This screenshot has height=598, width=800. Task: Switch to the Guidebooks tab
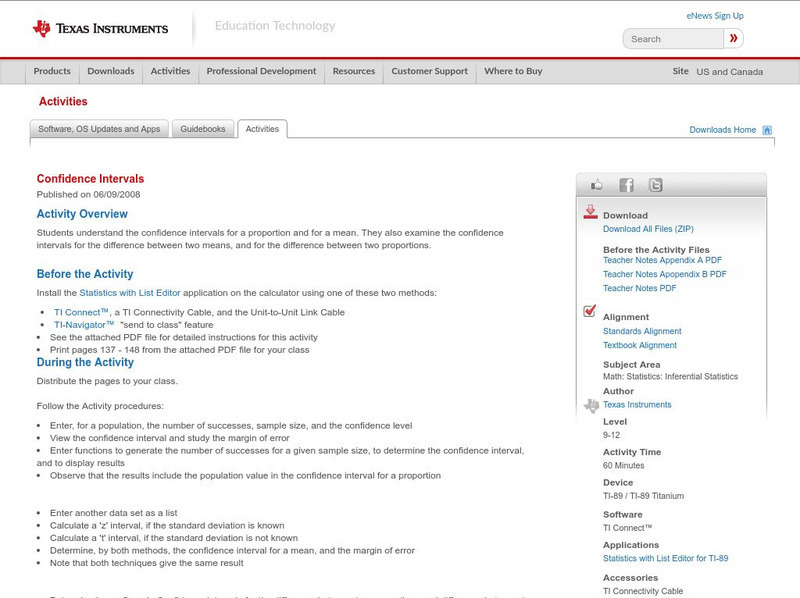coord(203,129)
